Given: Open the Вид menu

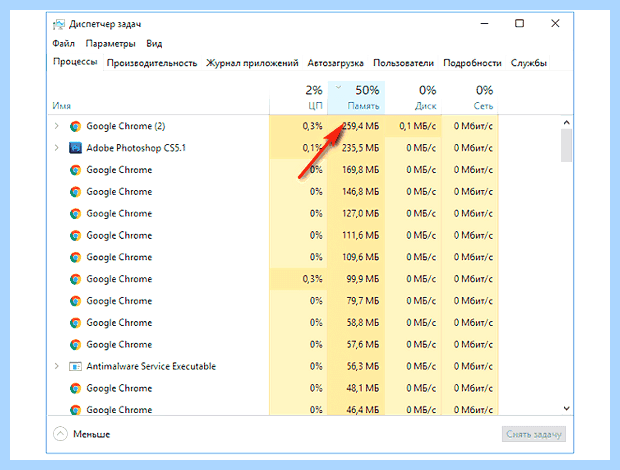Looking at the screenshot, I should pos(154,43).
